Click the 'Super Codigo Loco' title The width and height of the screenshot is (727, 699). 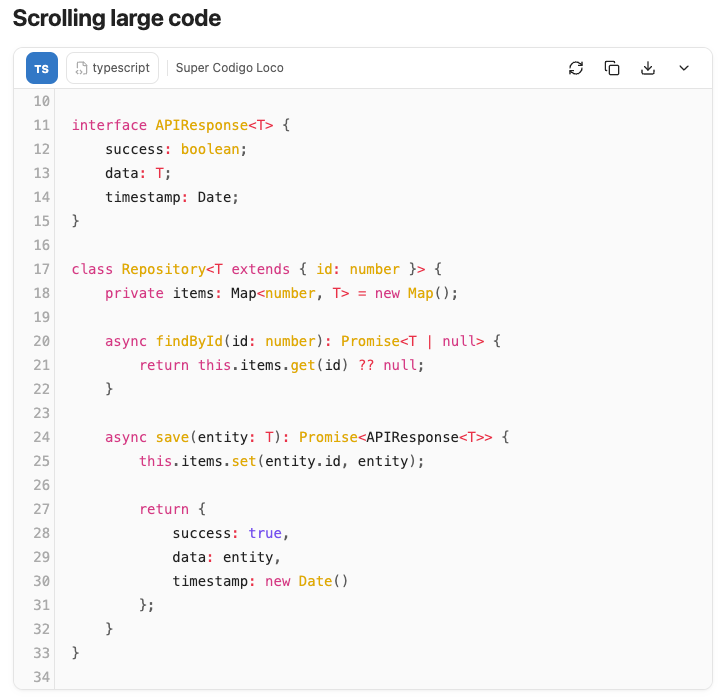click(x=230, y=68)
